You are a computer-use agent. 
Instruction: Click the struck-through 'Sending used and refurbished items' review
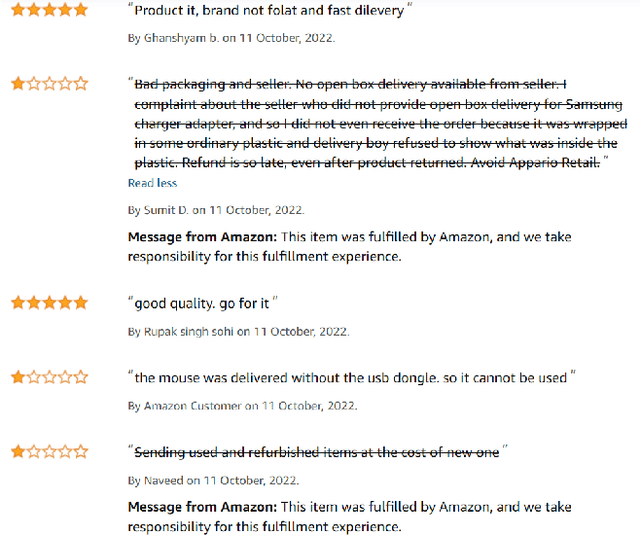pyautogui.click(x=316, y=453)
